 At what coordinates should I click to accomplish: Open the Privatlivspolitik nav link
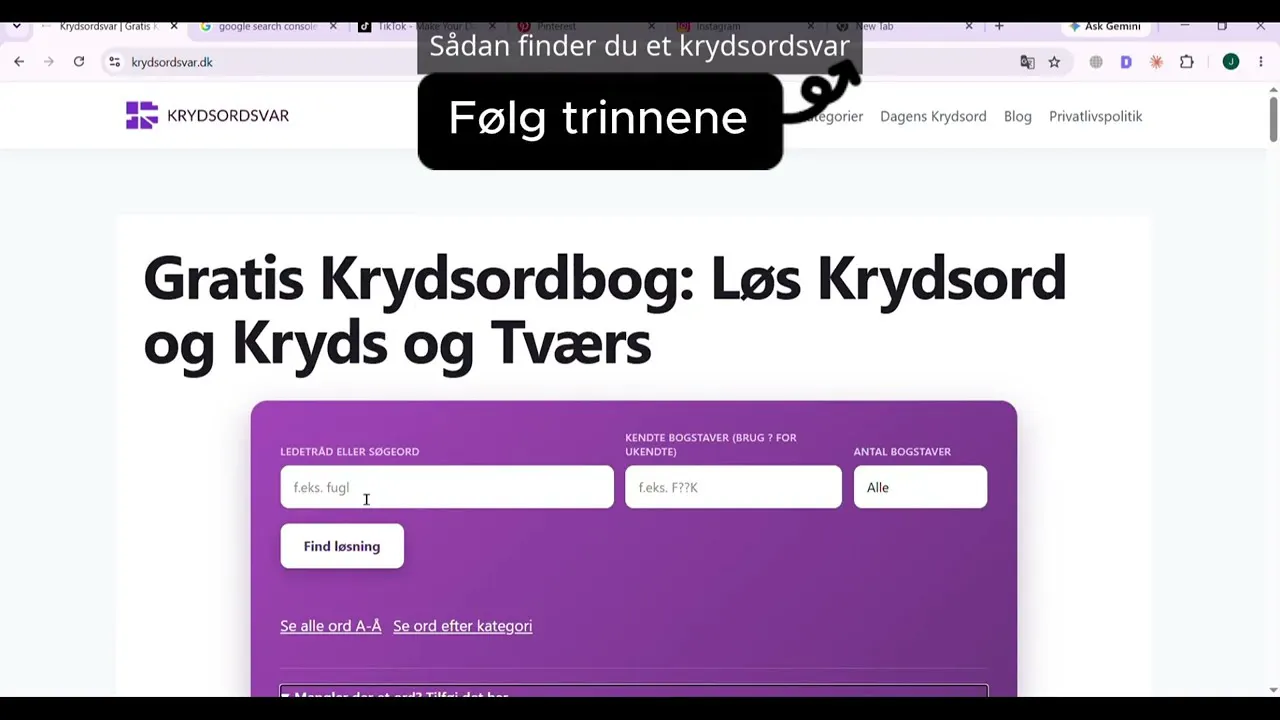pyautogui.click(x=1095, y=116)
